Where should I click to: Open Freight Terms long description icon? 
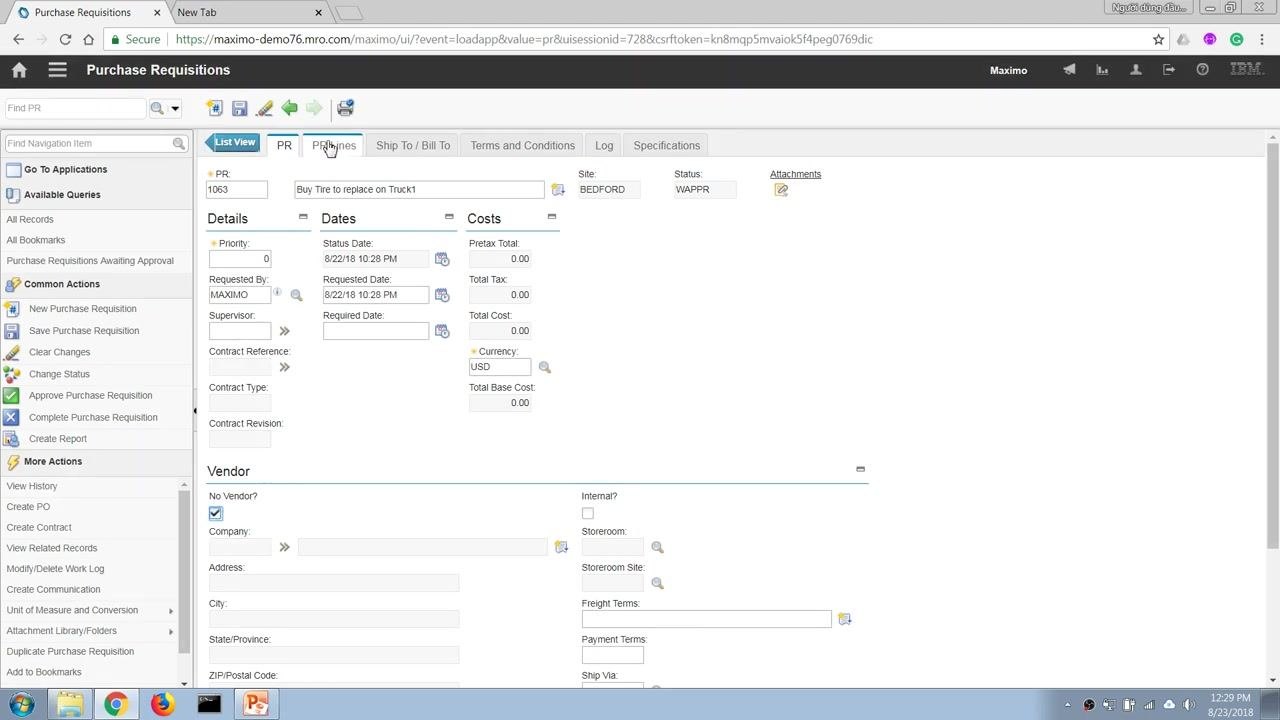[x=844, y=619]
